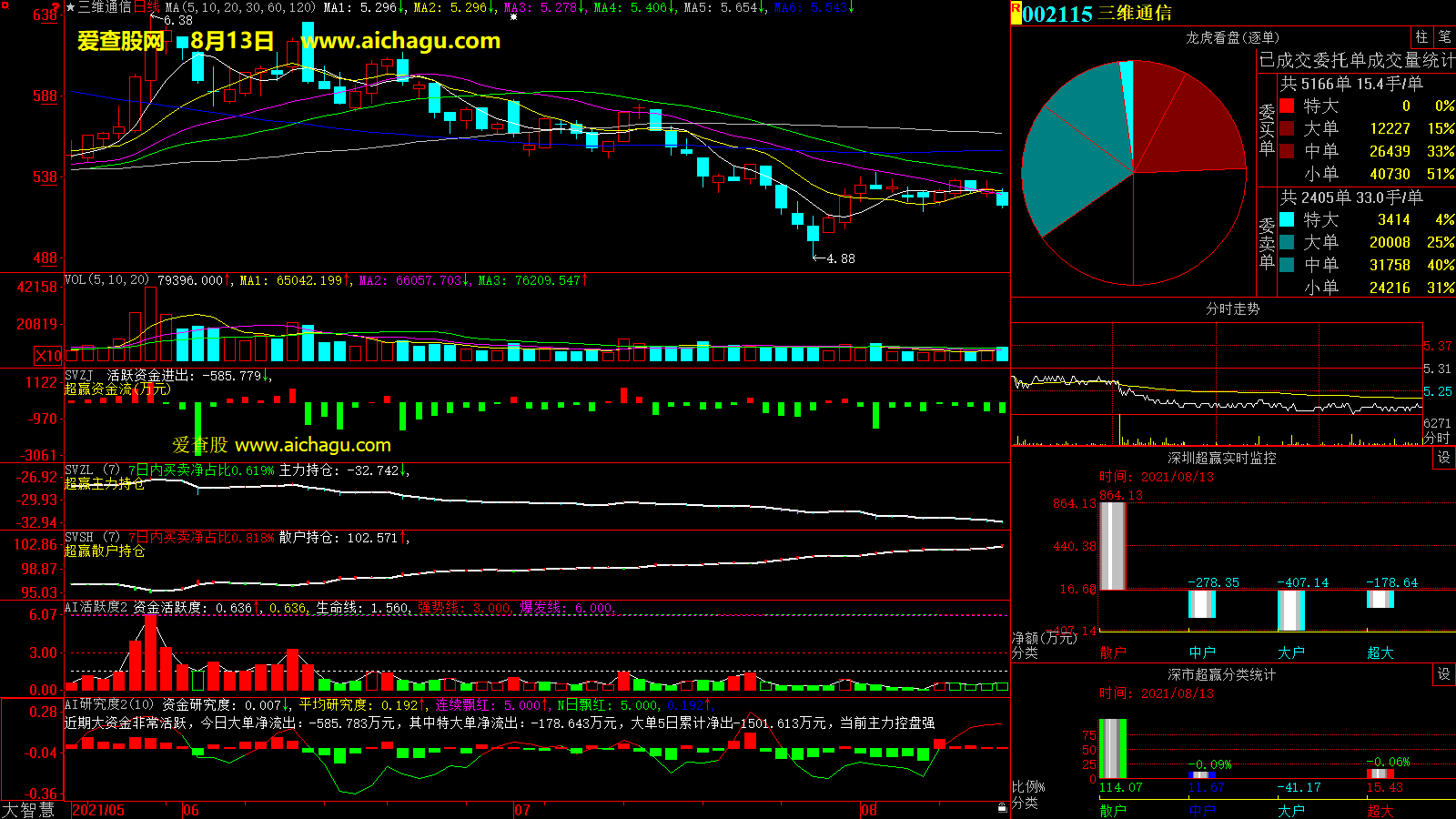Click the 散户 bar in 深圳超赢实时监控

click(x=1112, y=546)
